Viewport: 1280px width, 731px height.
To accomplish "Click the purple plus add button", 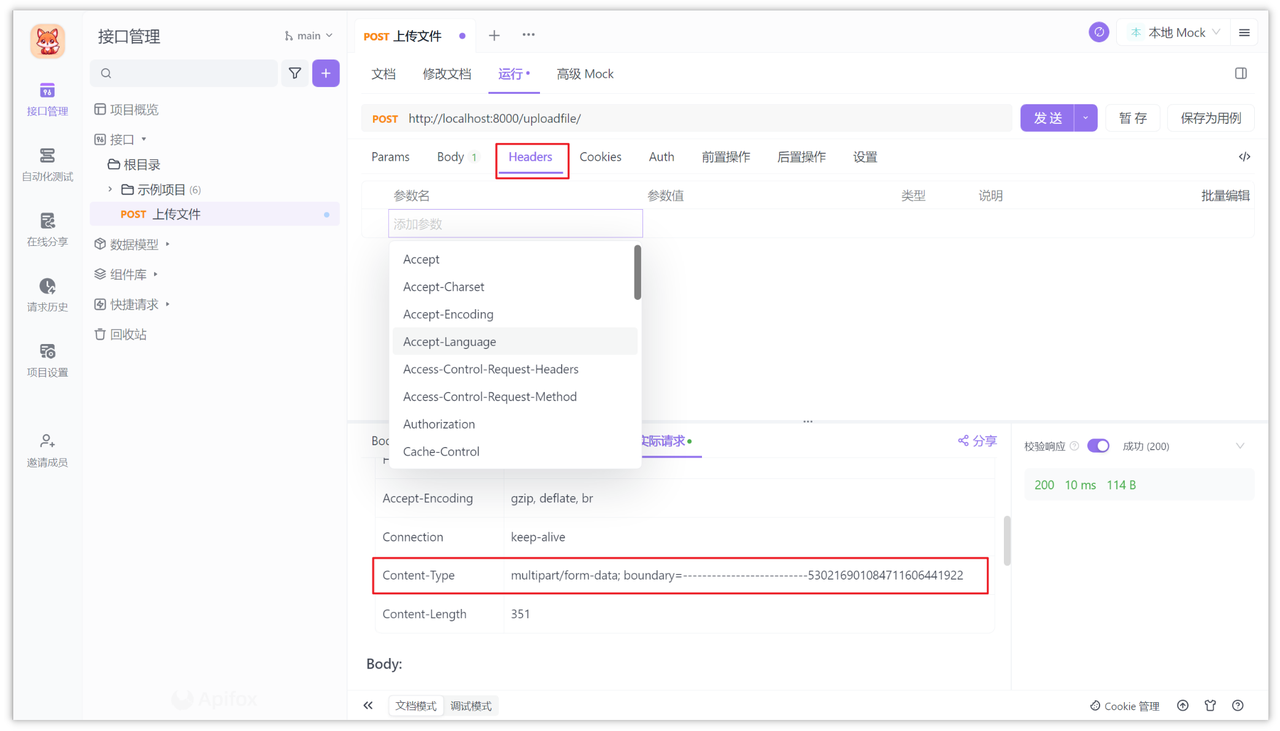I will coord(326,73).
